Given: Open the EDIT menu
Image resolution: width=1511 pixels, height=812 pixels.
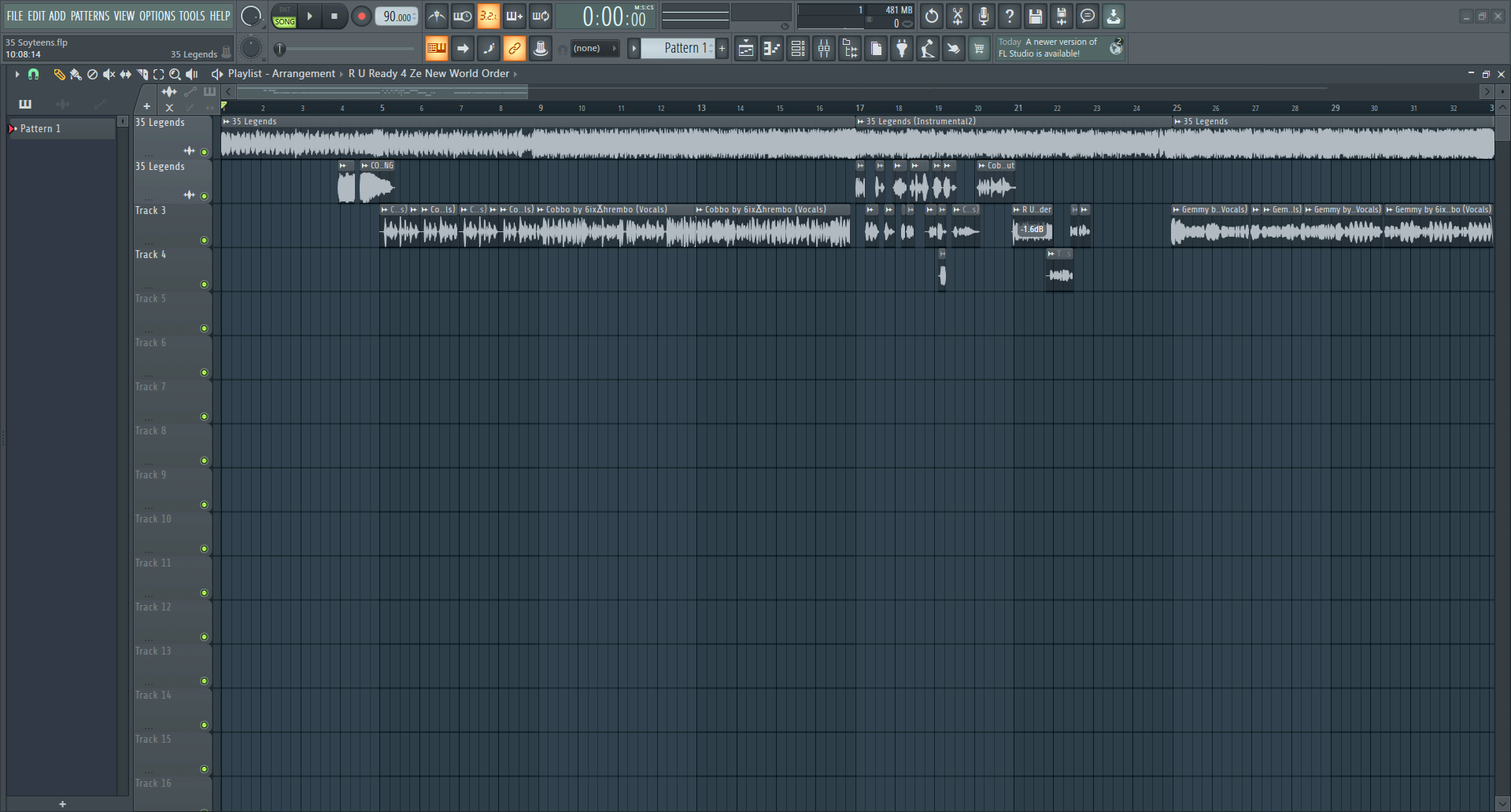Looking at the screenshot, I should pos(36,16).
